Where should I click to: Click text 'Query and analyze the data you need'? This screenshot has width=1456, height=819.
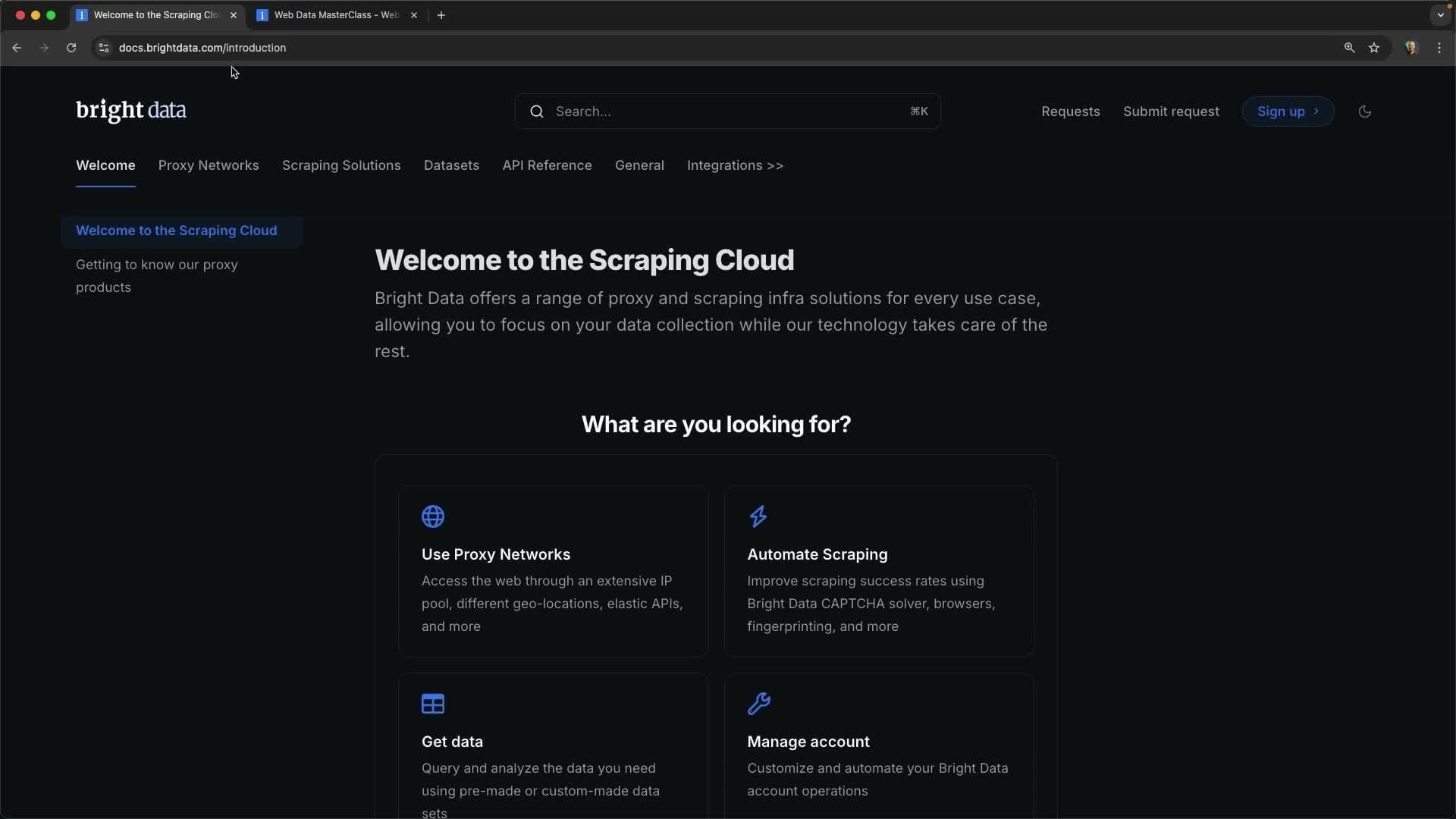point(538,768)
